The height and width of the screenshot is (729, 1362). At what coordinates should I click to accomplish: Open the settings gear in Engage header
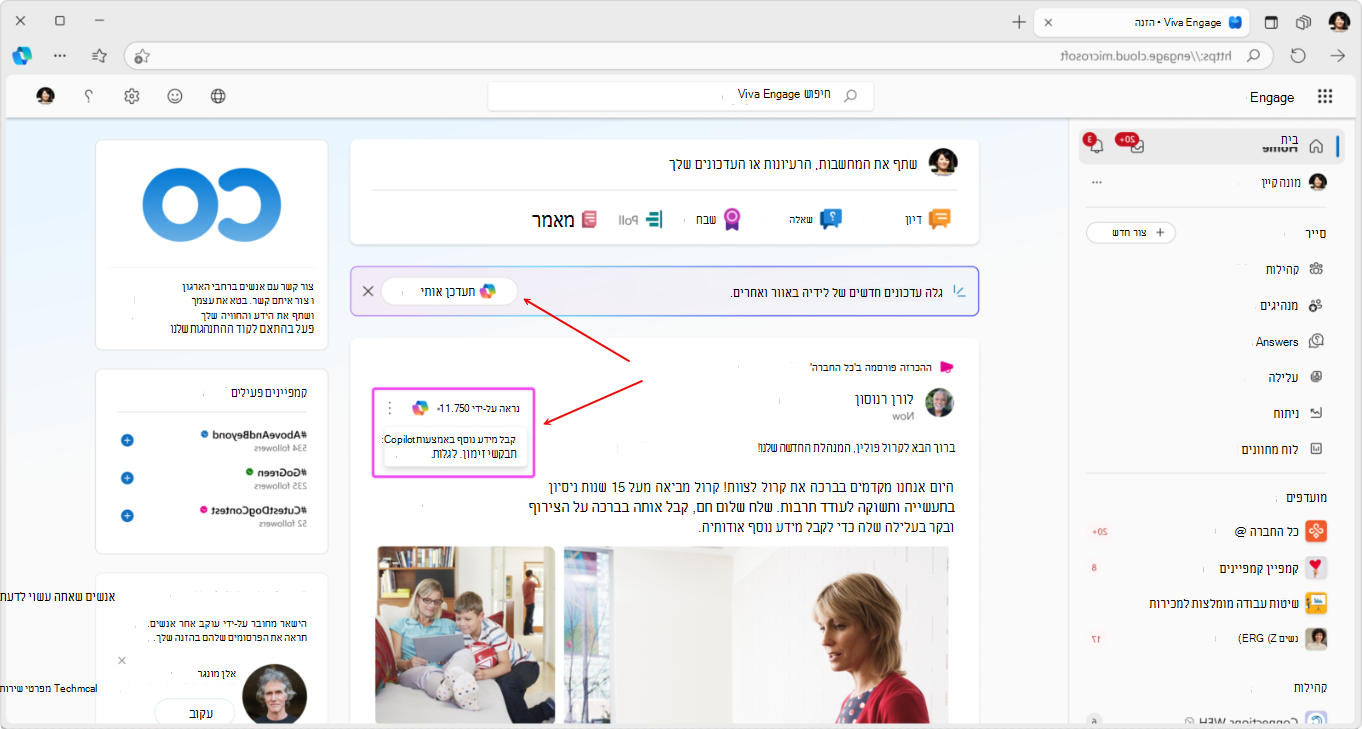point(132,96)
